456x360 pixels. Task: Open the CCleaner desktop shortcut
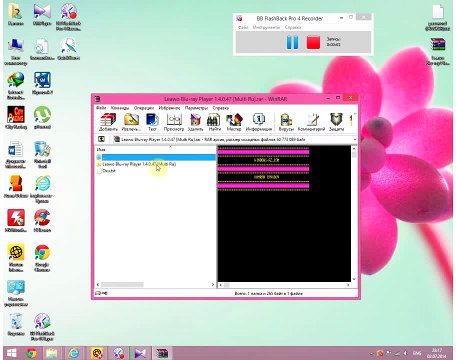pyautogui.click(x=42, y=221)
